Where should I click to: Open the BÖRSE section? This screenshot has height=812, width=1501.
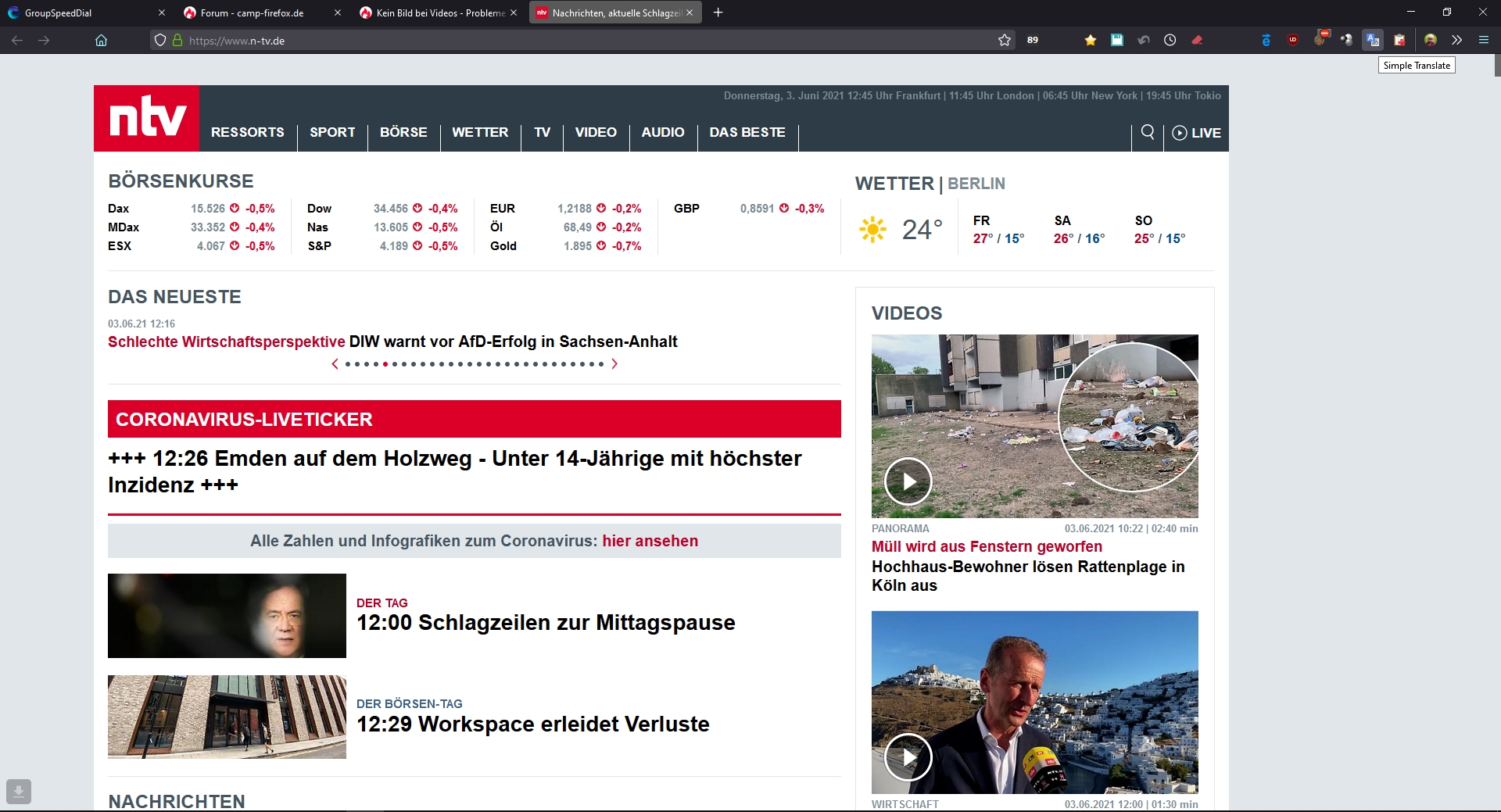tap(403, 133)
